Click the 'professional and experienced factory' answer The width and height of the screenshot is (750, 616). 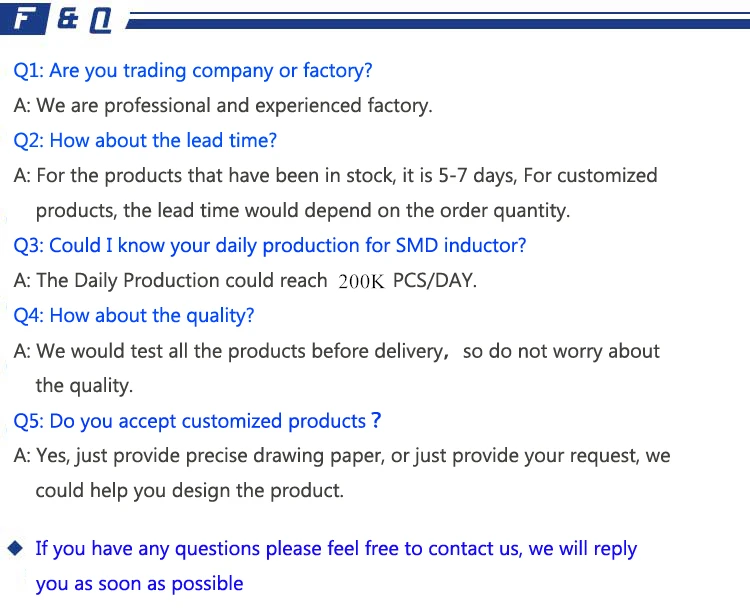point(223,105)
